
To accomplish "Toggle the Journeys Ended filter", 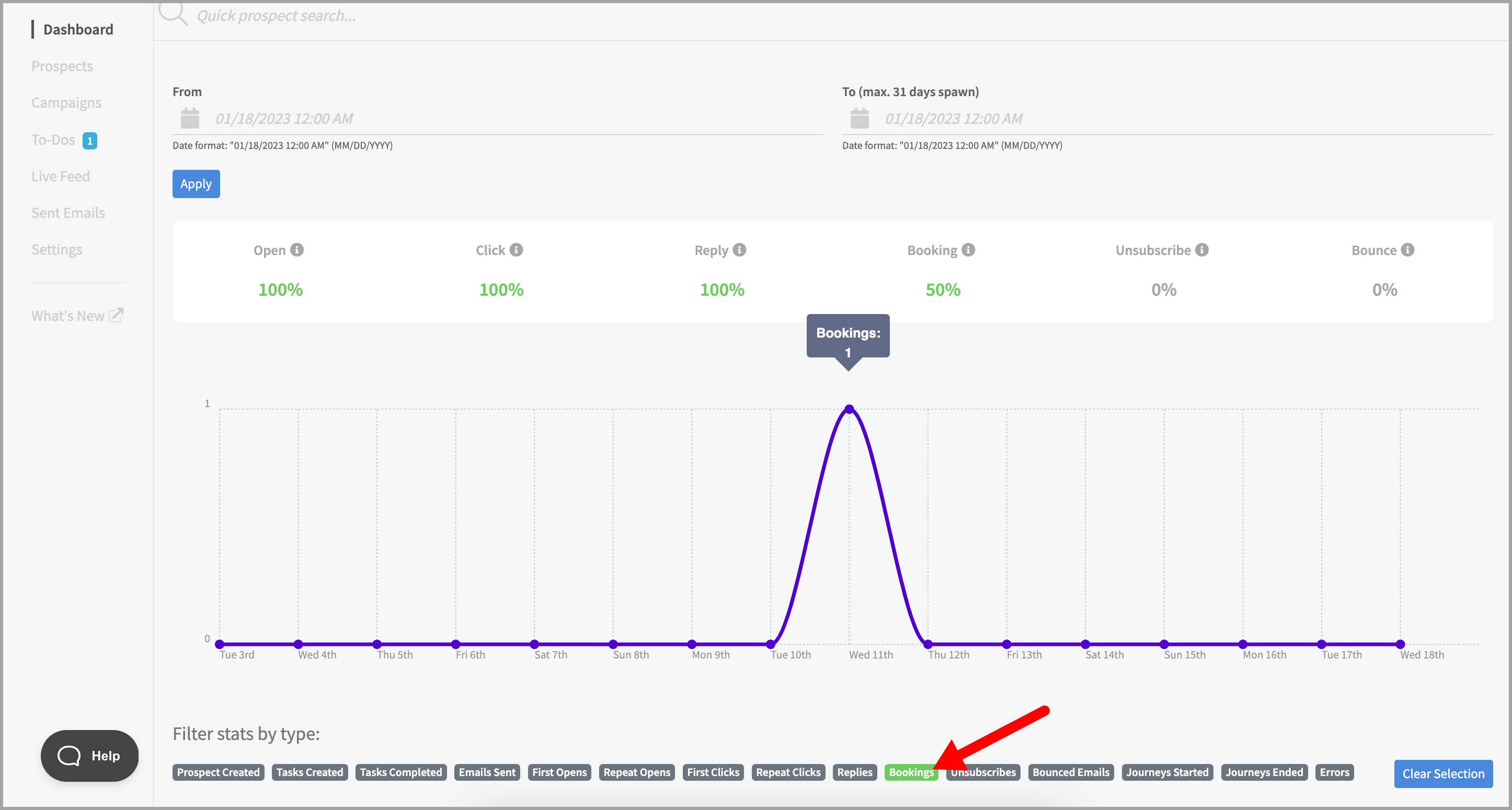I will point(1264,772).
